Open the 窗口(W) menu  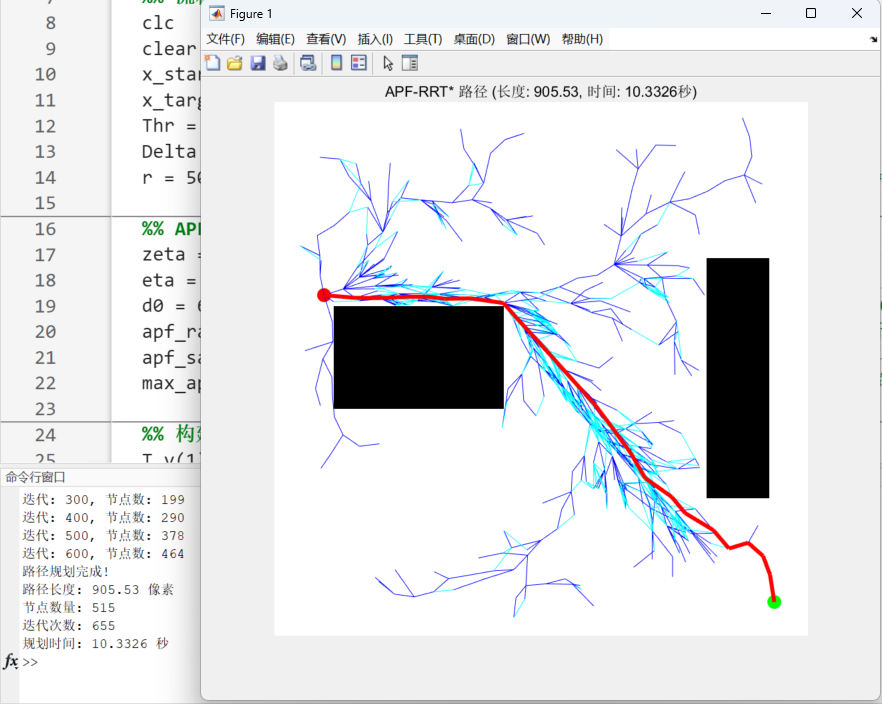point(527,37)
